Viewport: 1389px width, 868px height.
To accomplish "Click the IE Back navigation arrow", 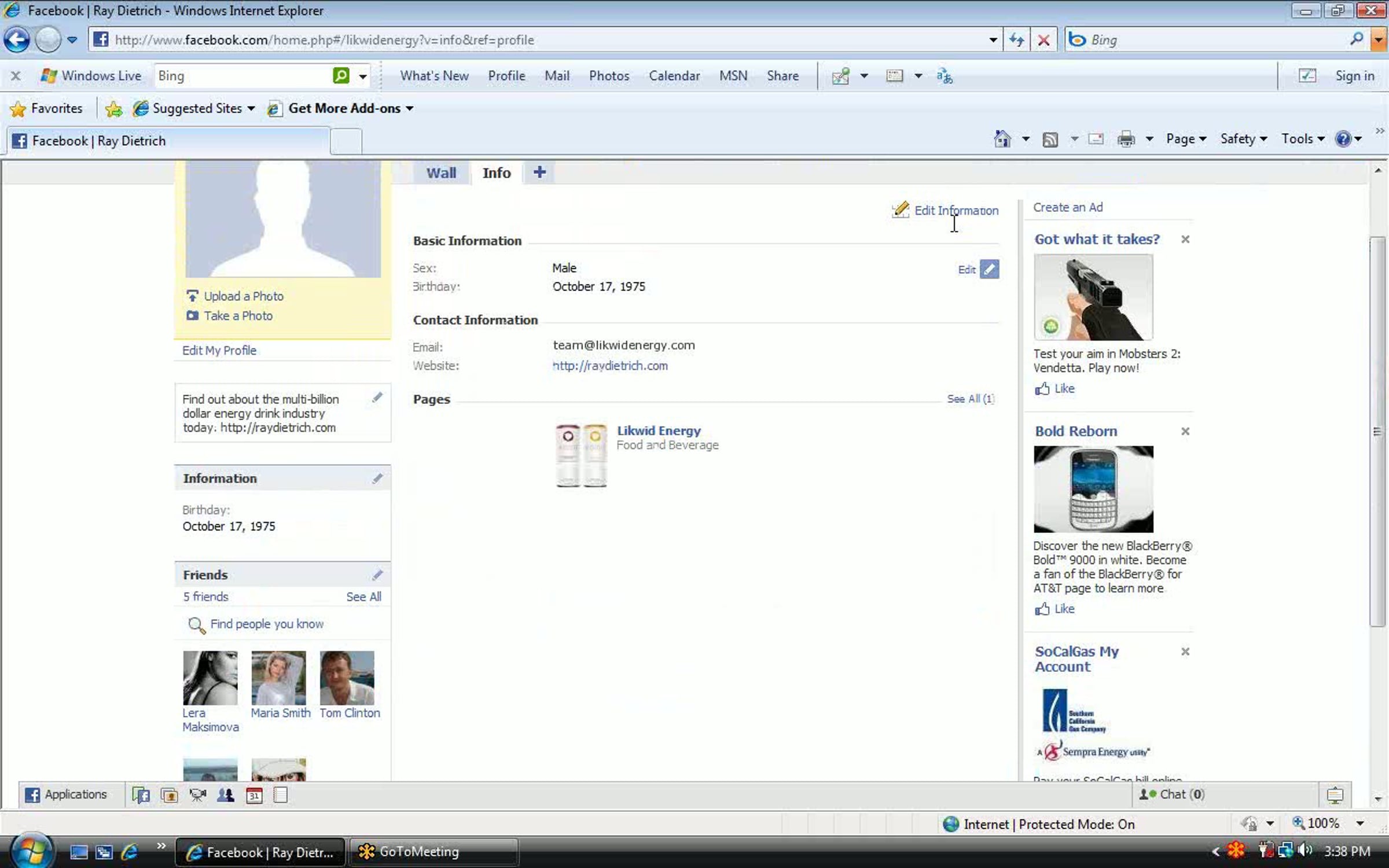I will pyautogui.click(x=16, y=40).
